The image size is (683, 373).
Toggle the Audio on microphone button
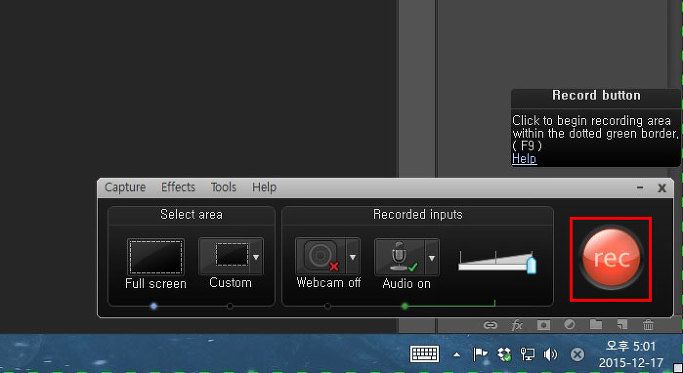[400, 257]
